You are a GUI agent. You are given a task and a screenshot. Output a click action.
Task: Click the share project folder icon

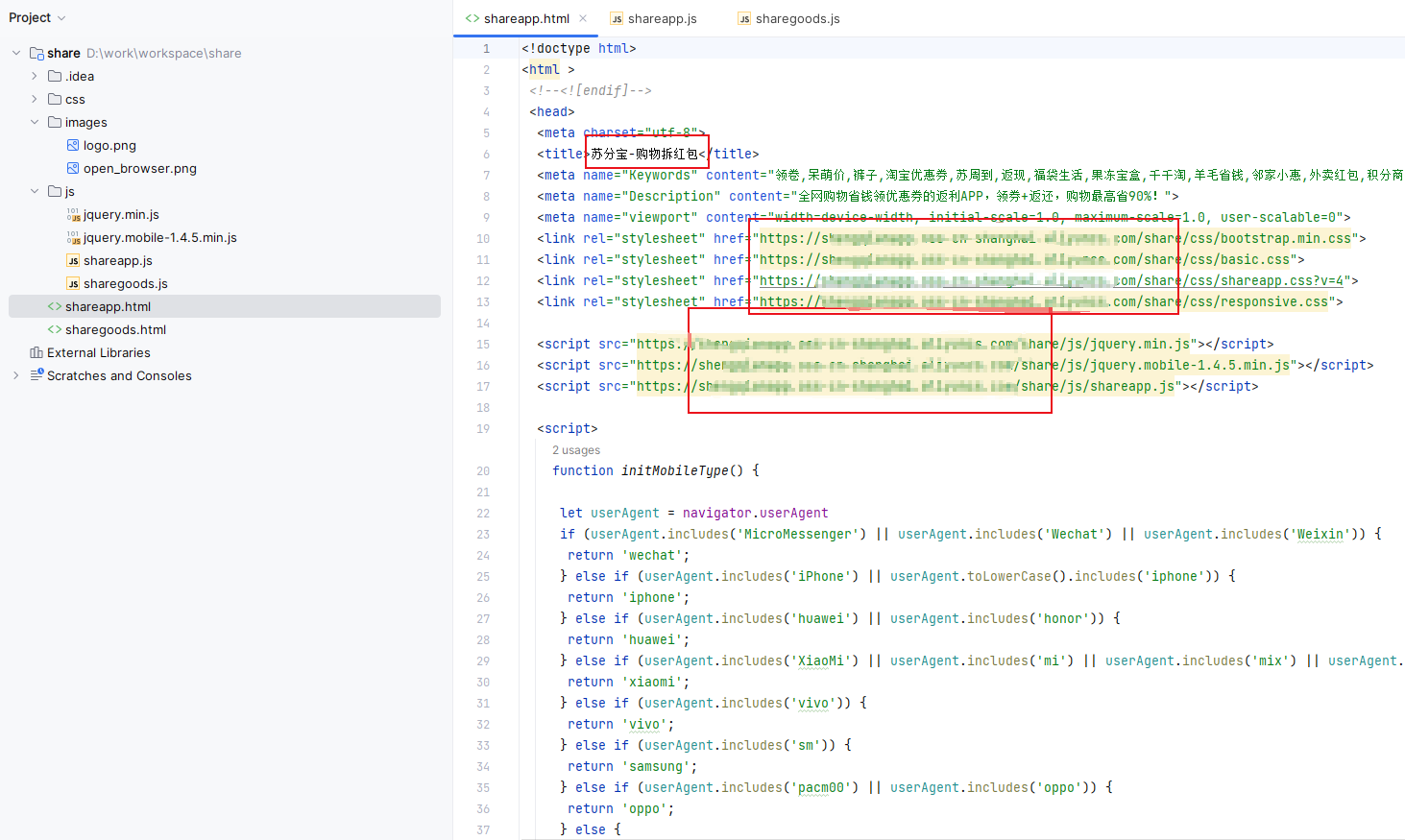pos(36,54)
